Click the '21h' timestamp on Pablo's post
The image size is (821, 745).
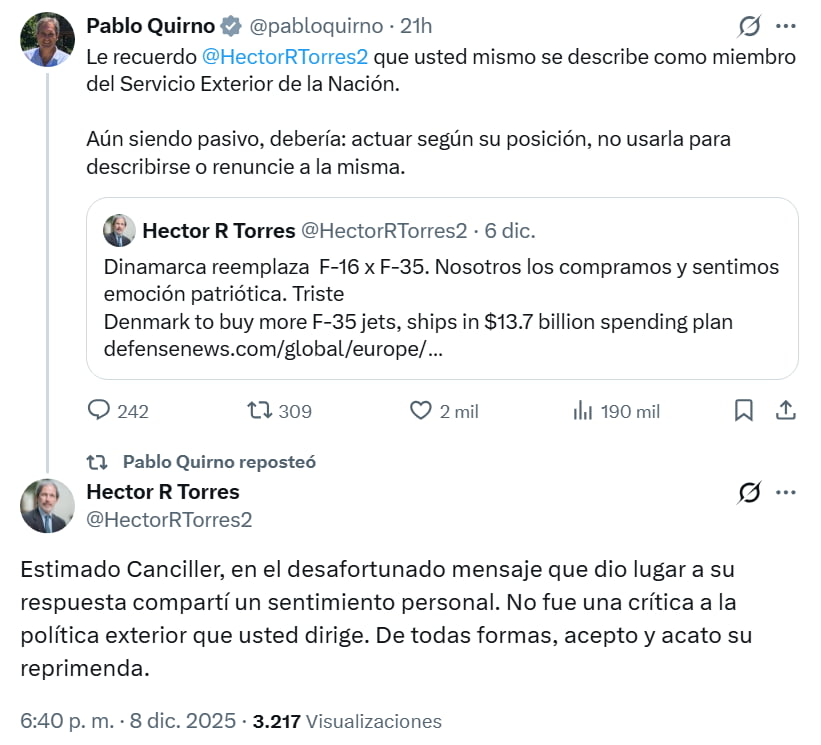point(417,27)
